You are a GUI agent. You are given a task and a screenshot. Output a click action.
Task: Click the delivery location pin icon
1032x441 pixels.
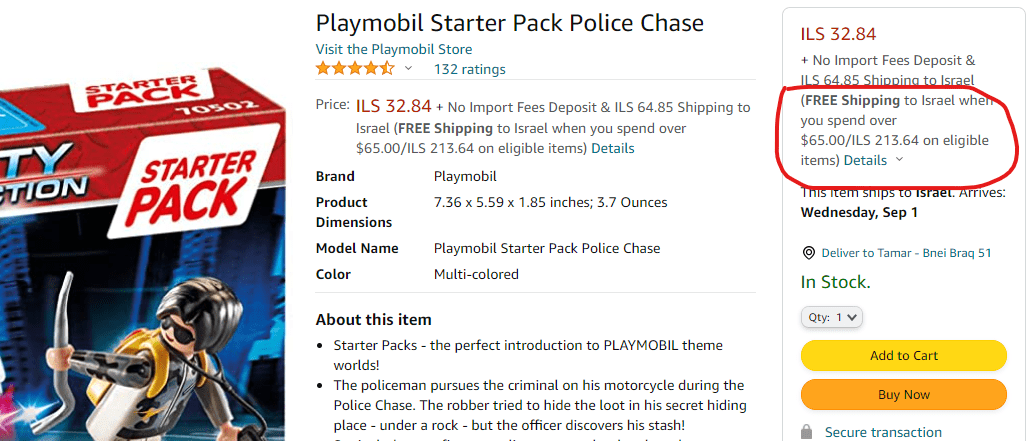coord(808,253)
